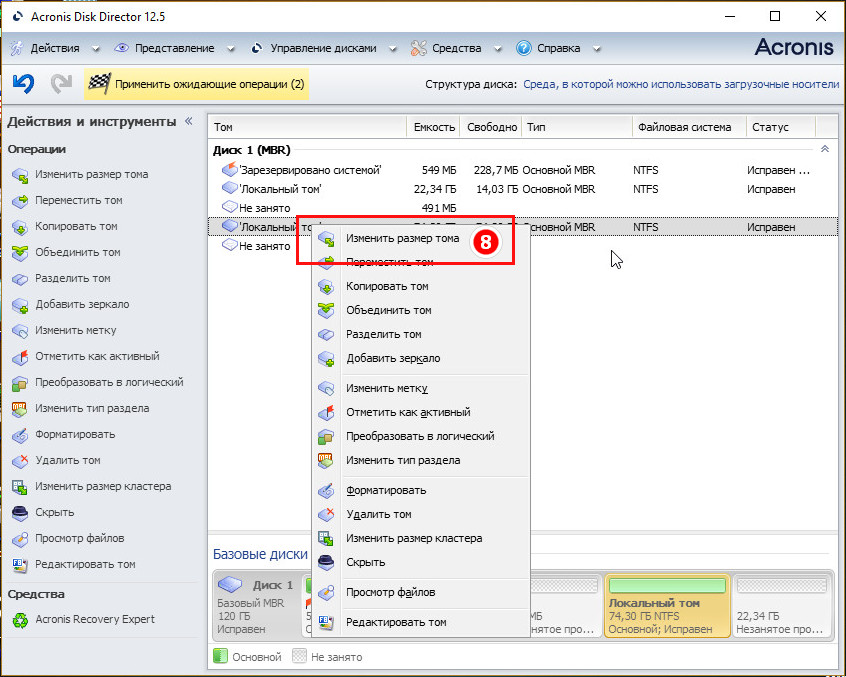This screenshot has height=677, width=846.
Task: Choose Изменить метку in context menu
Action: point(421,388)
